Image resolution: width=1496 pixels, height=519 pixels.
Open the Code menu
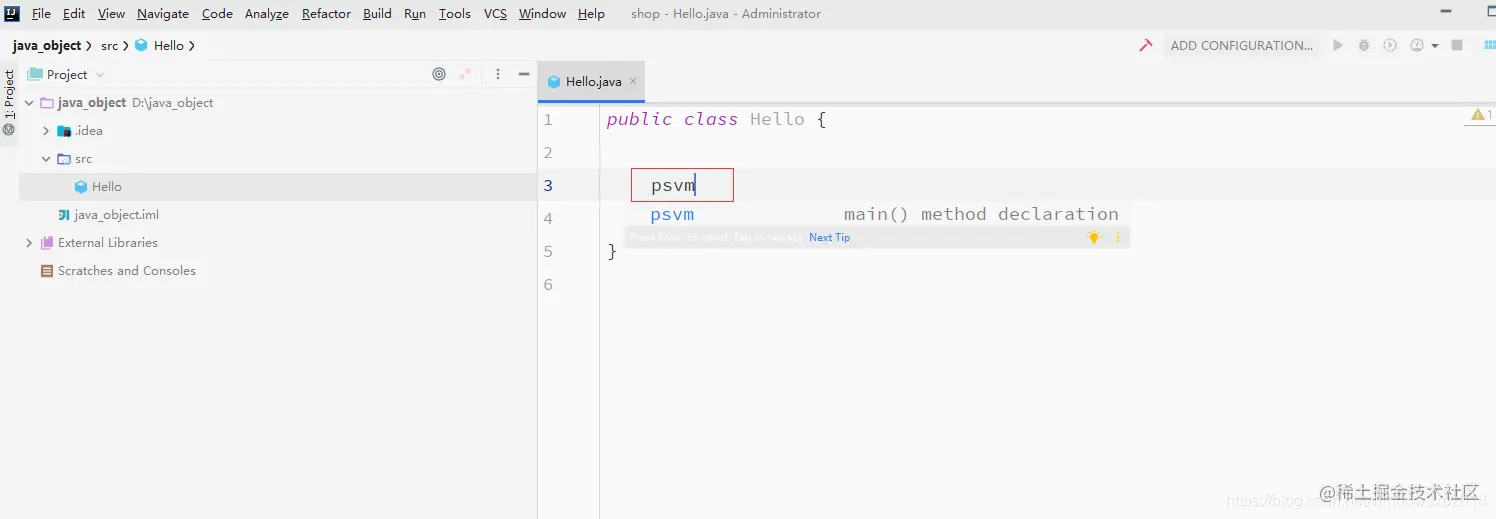(217, 14)
